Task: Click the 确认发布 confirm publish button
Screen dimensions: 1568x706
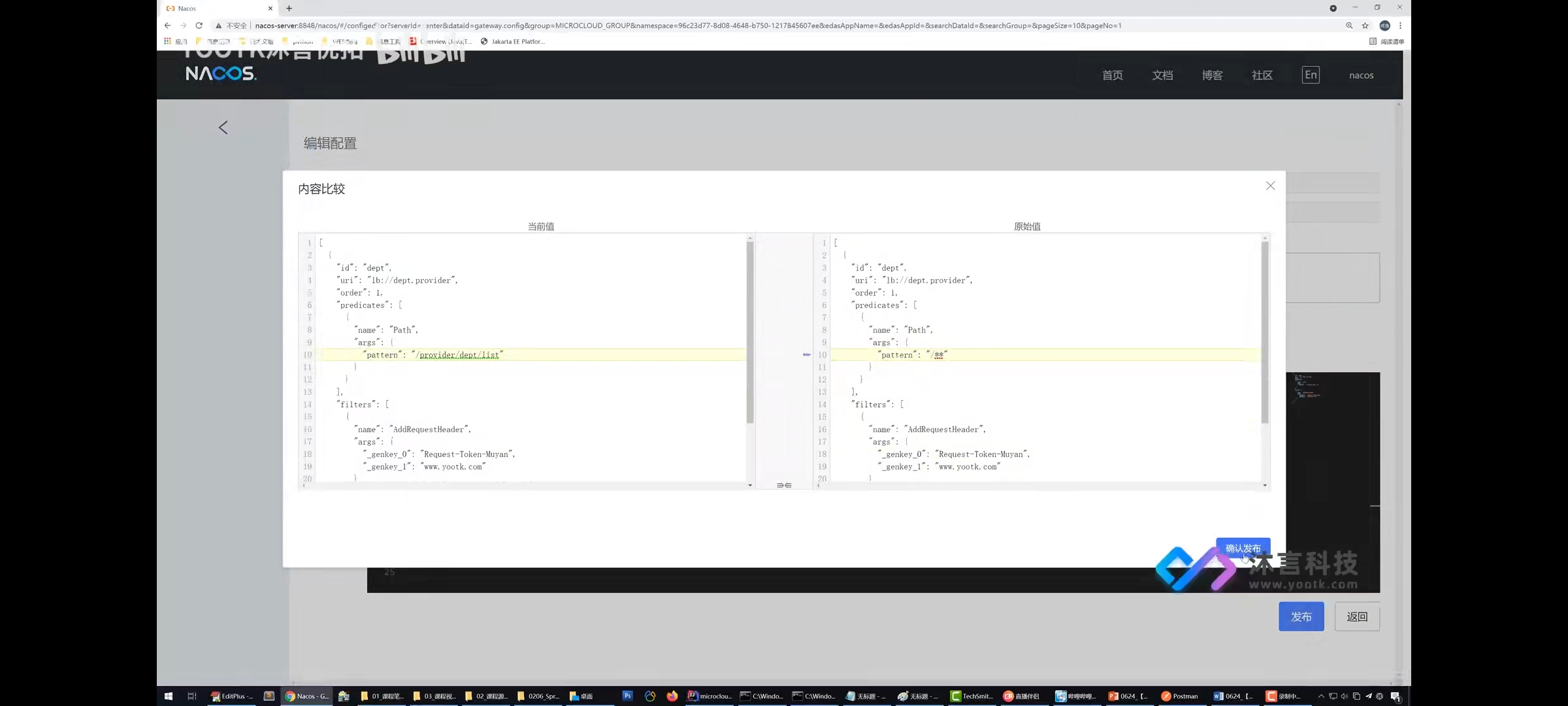Action: point(1243,548)
